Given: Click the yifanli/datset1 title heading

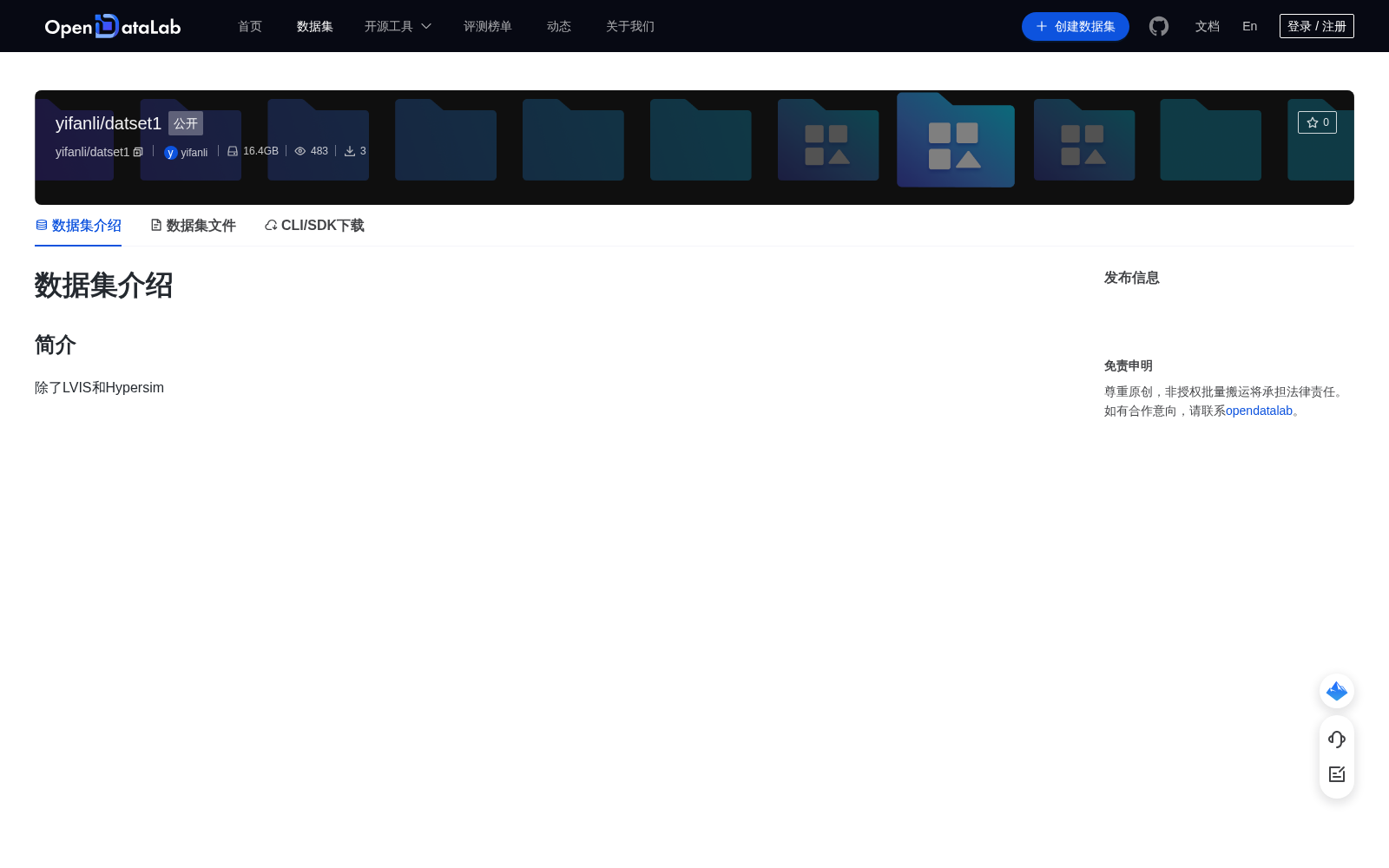Looking at the screenshot, I should (109, 123).
